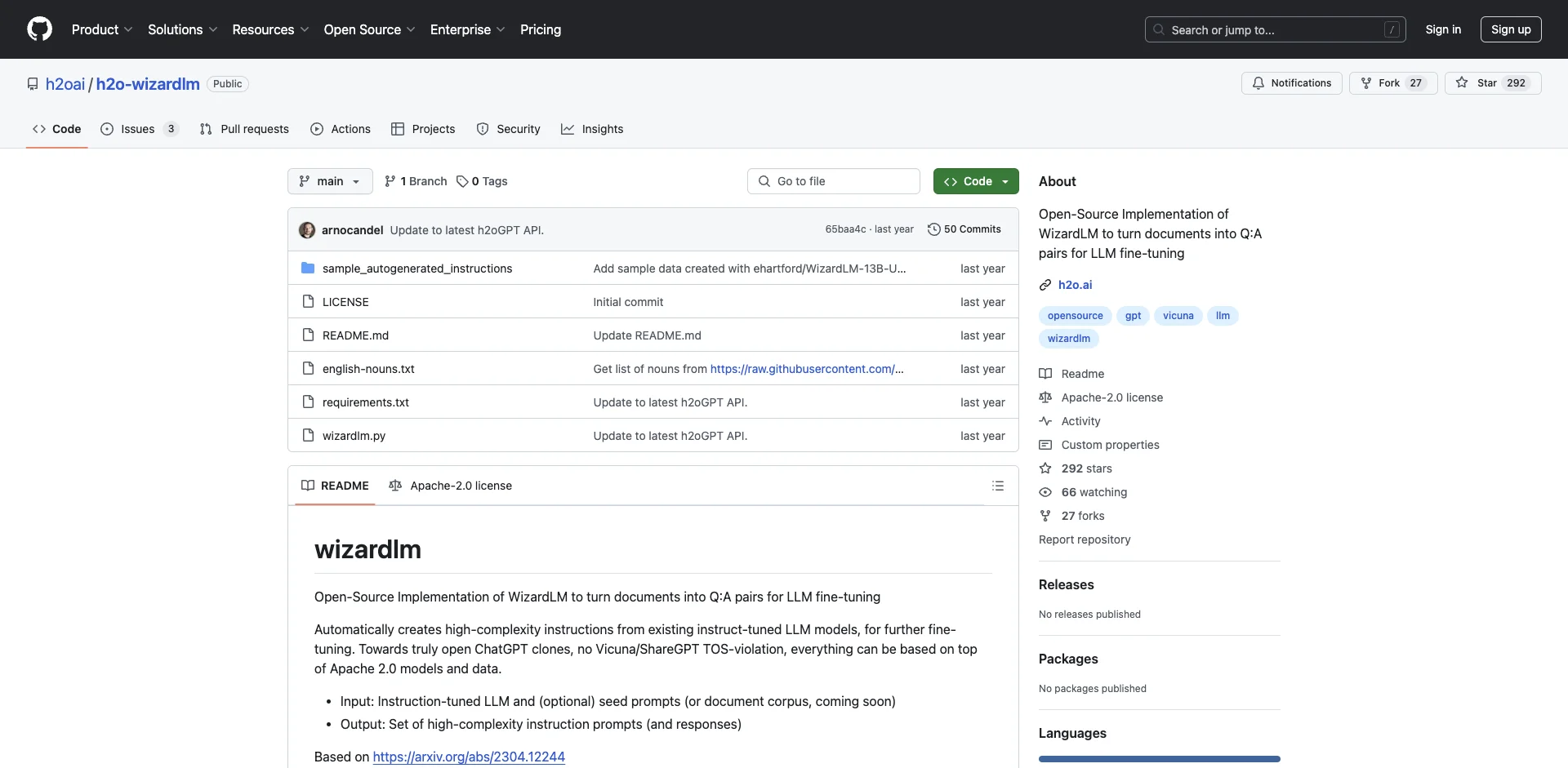Open the Projects tab
The image size is (1568, 768).
click(x=423, y=129)
